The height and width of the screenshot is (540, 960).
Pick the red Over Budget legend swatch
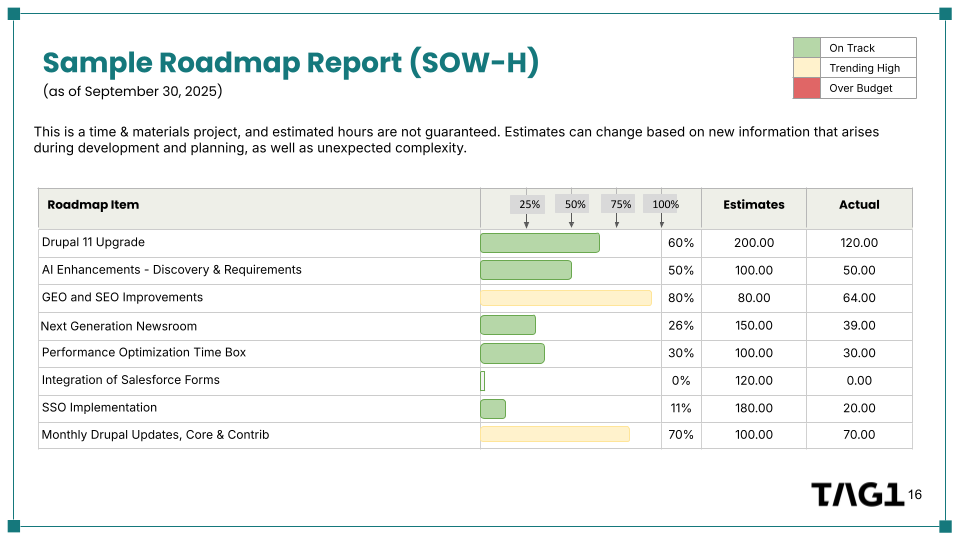coord(806,88)
